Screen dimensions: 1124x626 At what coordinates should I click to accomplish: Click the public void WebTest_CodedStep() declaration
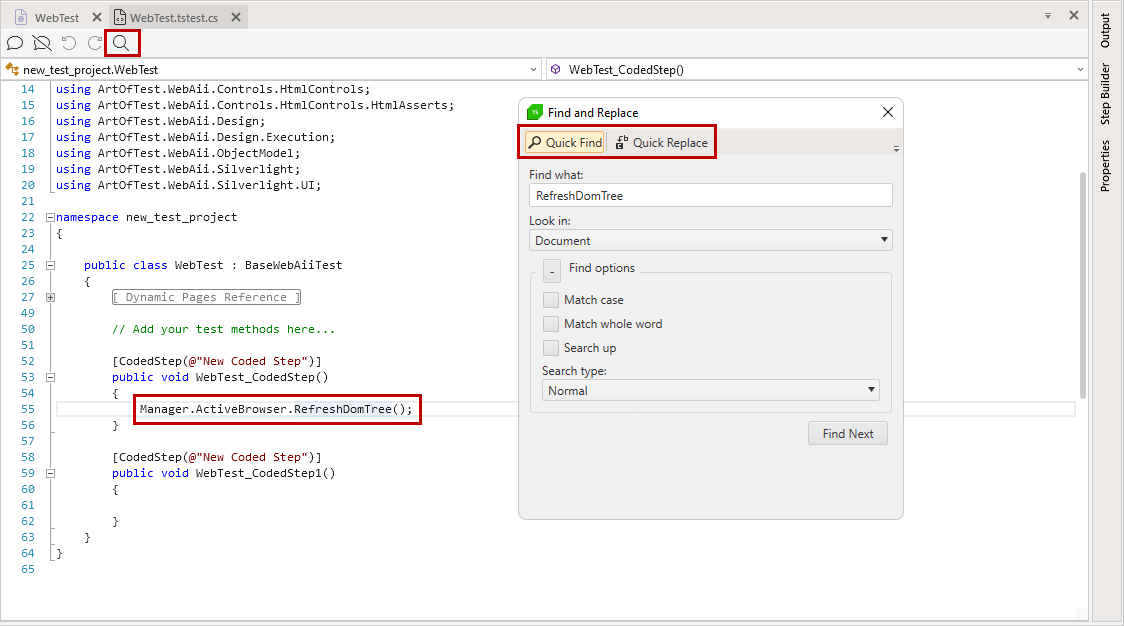point(220,377)
